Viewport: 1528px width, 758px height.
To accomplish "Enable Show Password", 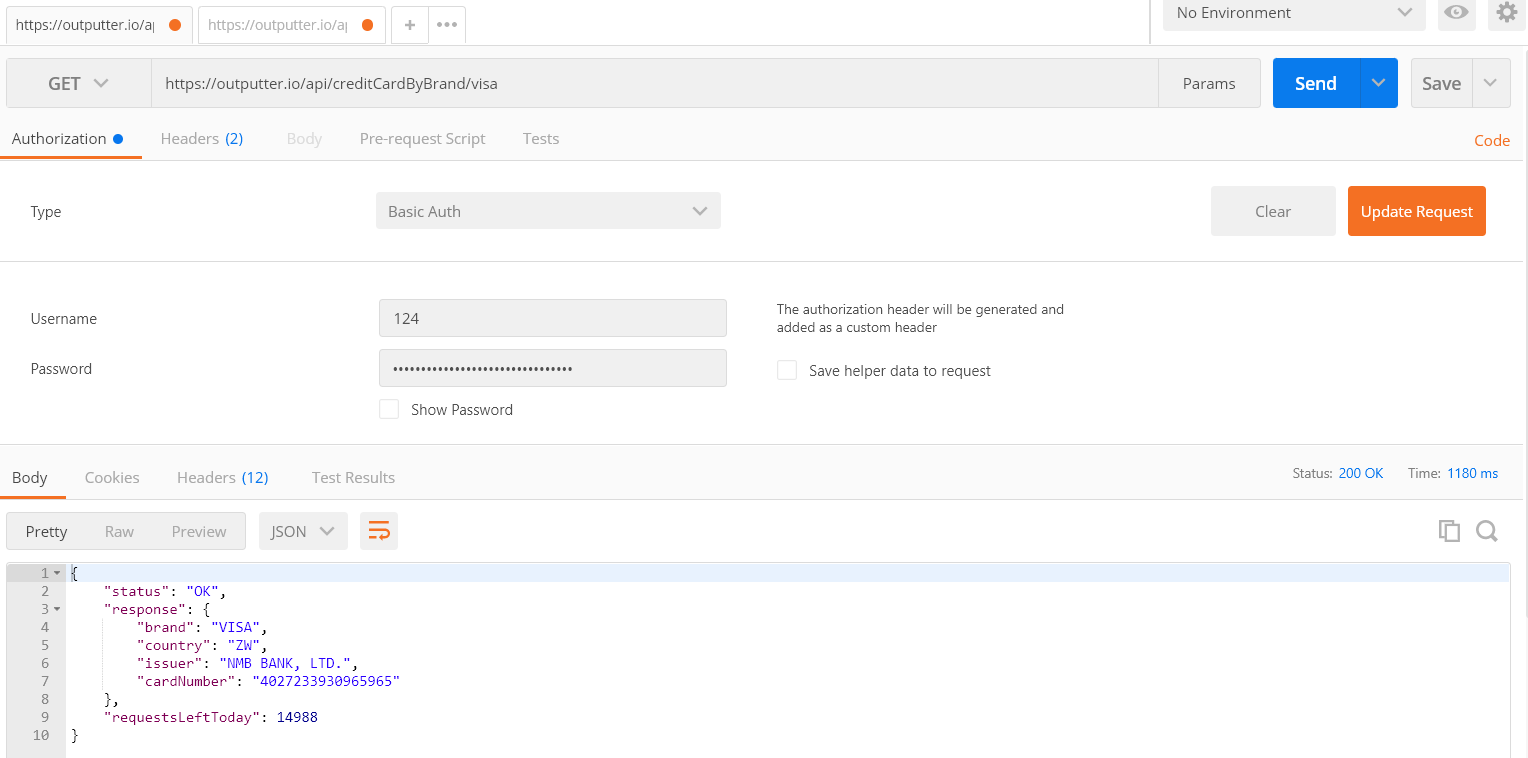I will click(x=389, y=409).
